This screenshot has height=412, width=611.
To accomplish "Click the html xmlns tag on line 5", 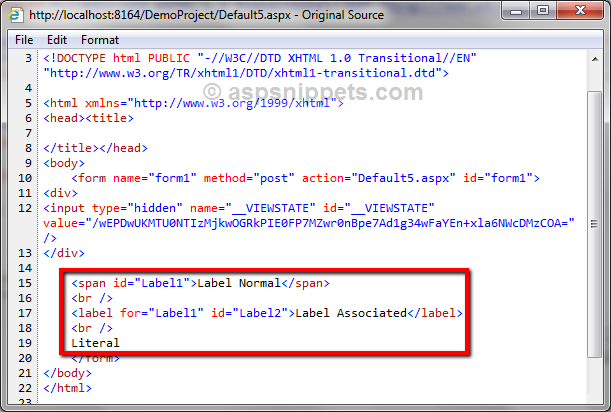I will coord(193,103).
